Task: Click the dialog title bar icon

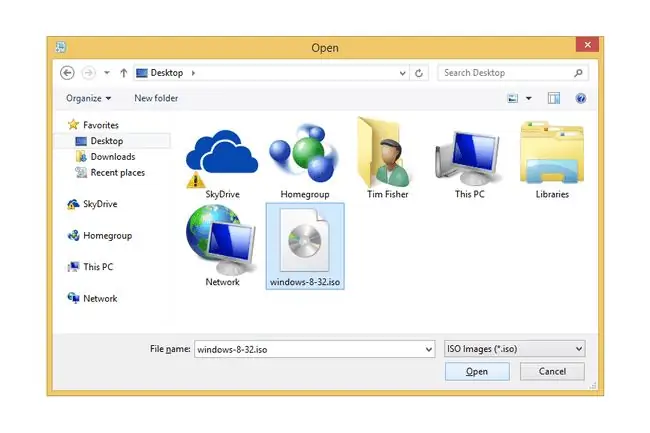Action: [x=61, y=47]
